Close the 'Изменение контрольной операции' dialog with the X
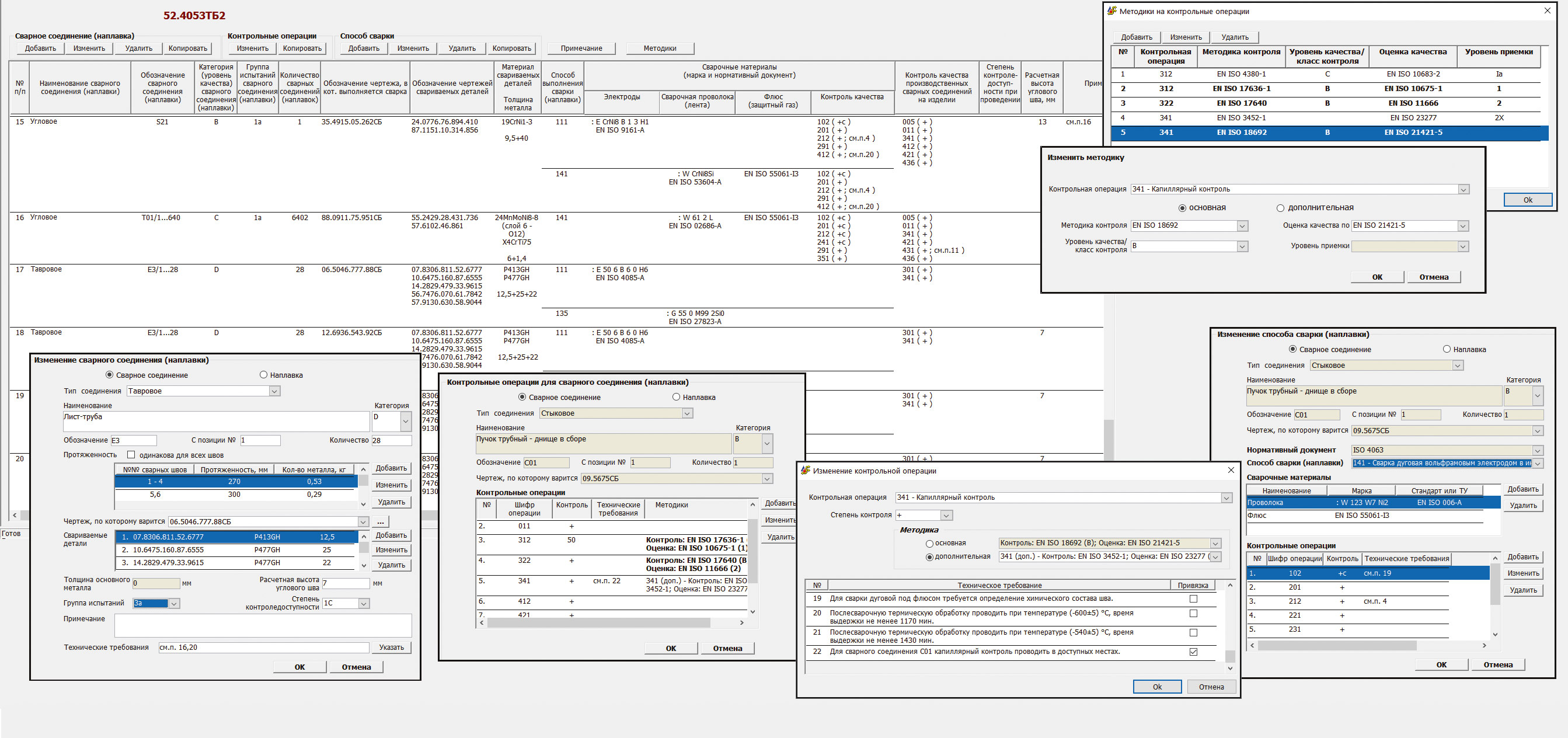 (x=1231, y=471)
